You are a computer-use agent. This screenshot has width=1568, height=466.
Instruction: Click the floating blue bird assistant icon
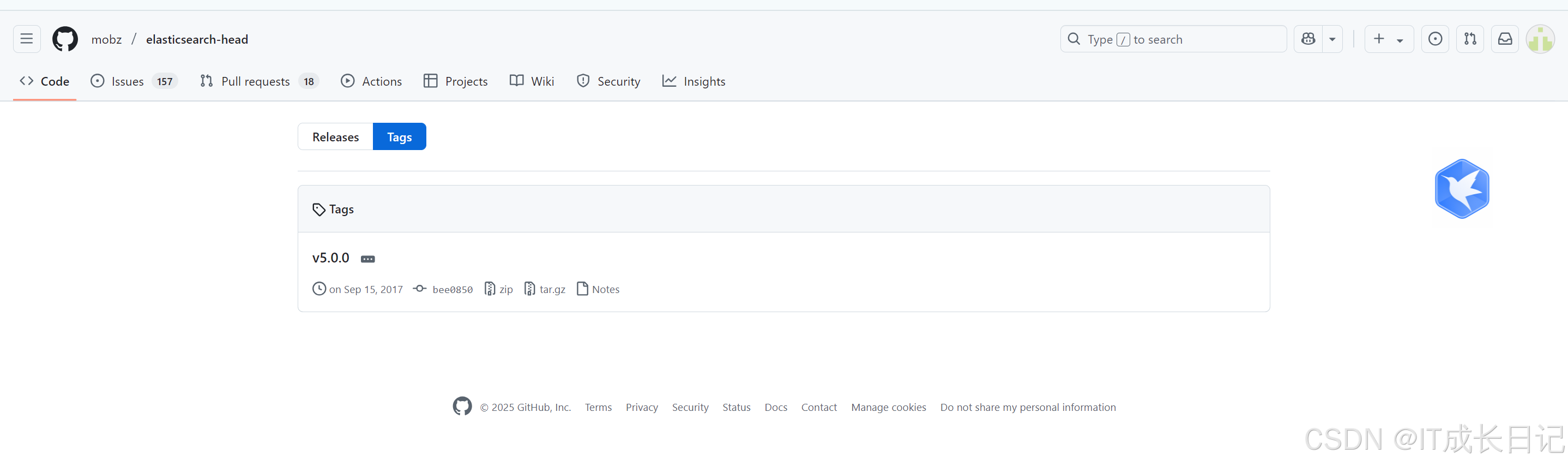(x=1462, y=189)
